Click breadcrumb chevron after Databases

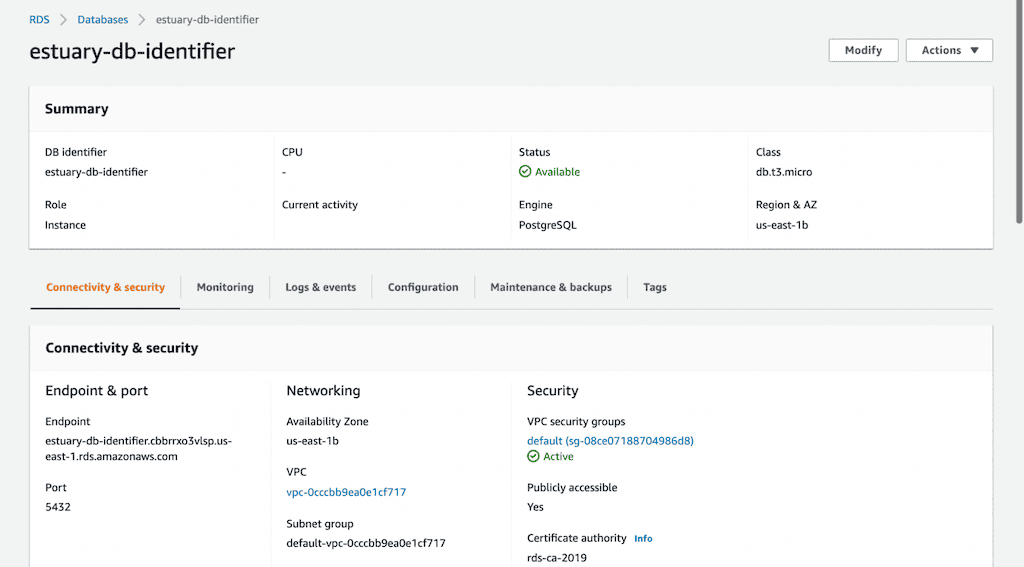tap(142, 20)
